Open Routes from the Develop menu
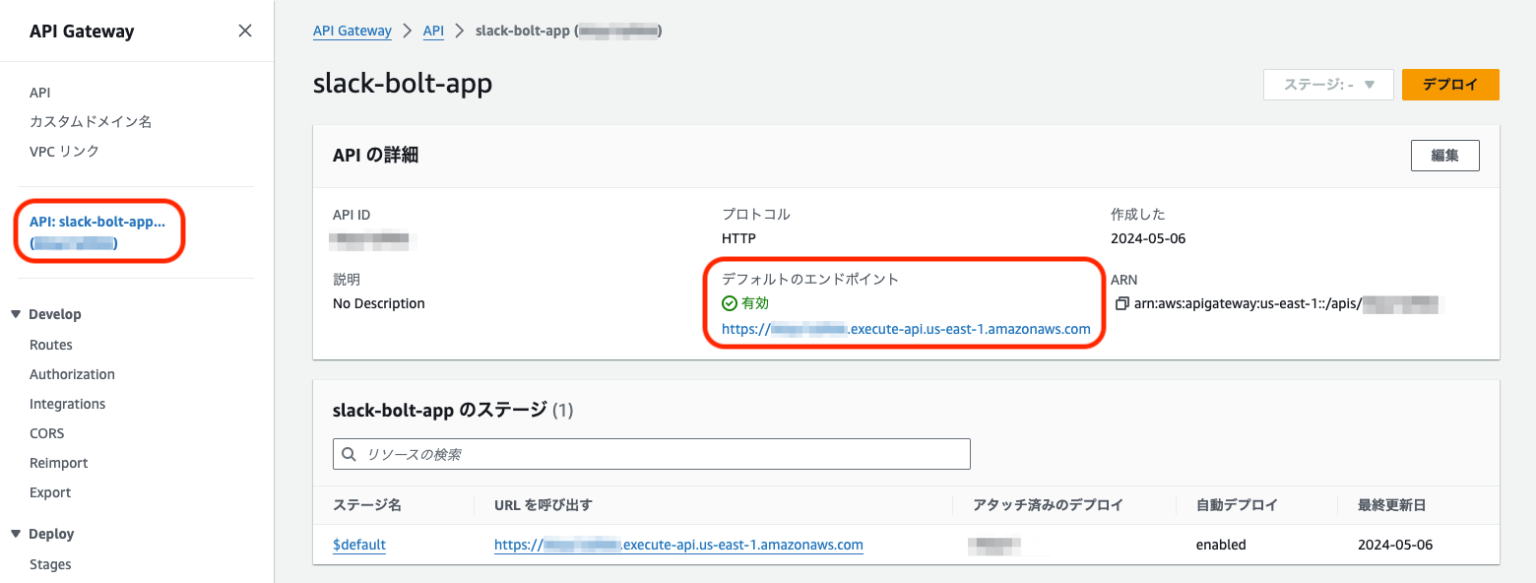 point(50,344)
